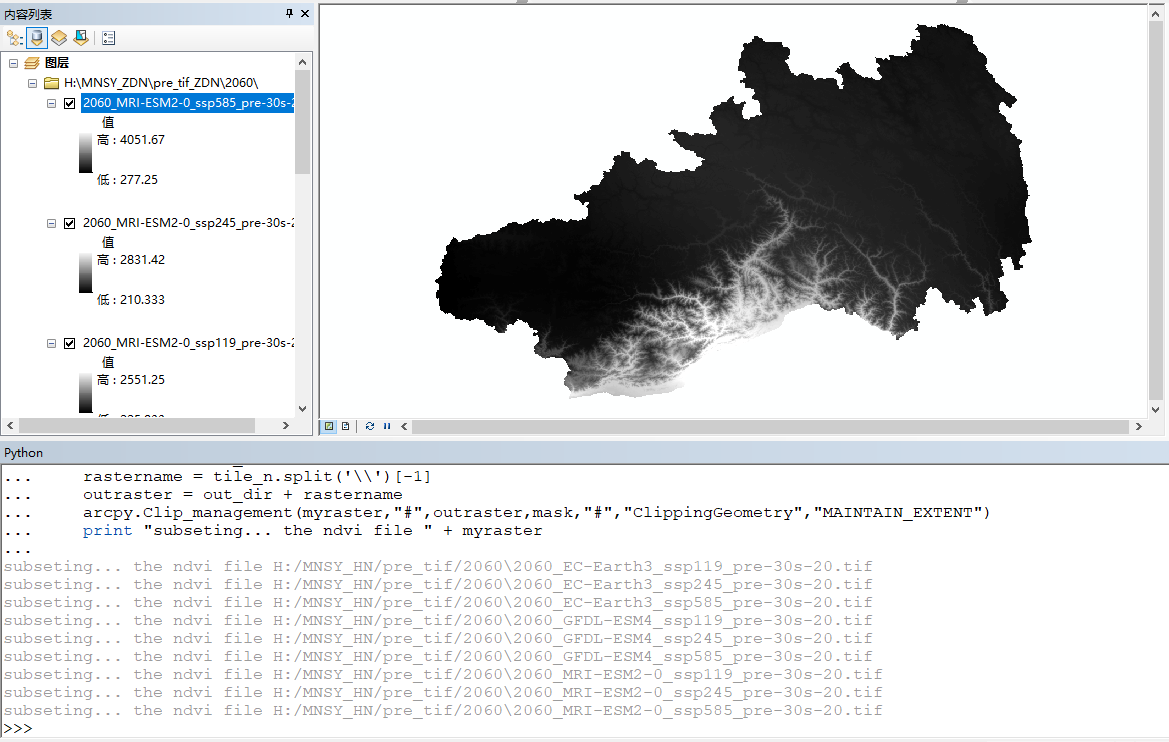Pause drawing of the map

387,426
